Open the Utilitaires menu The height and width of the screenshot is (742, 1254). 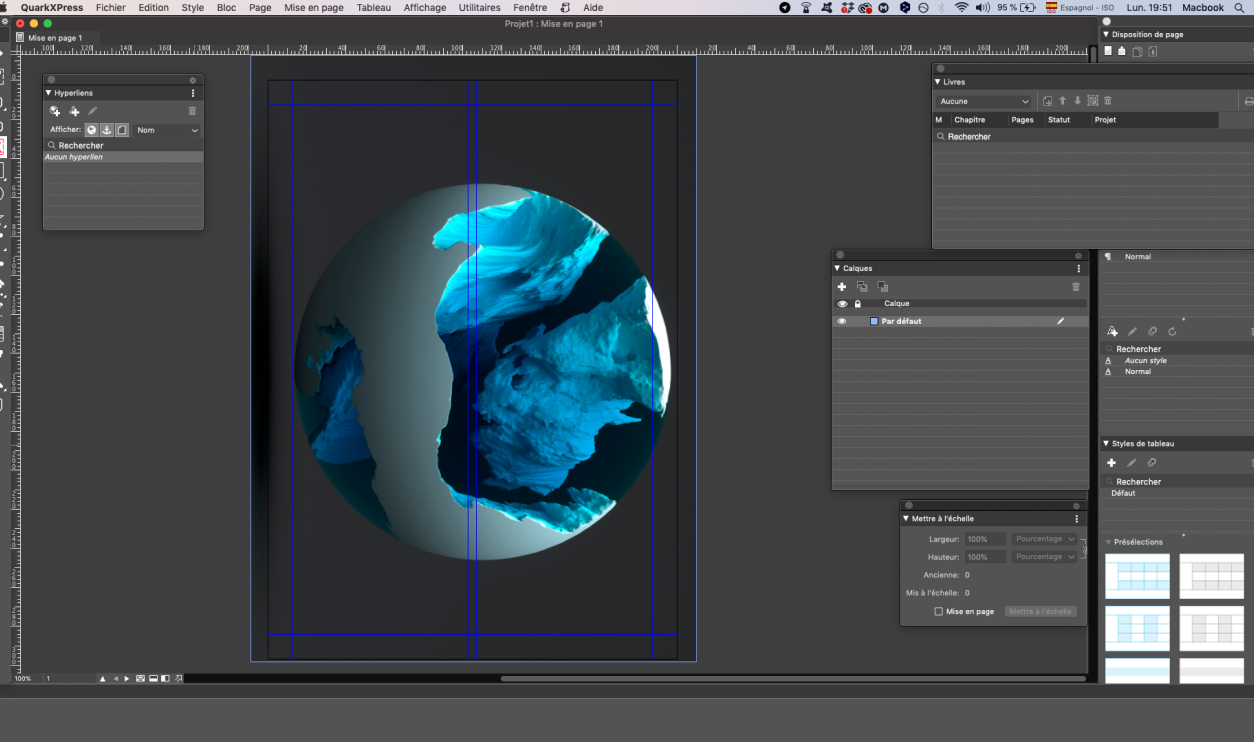click(479, 7)
